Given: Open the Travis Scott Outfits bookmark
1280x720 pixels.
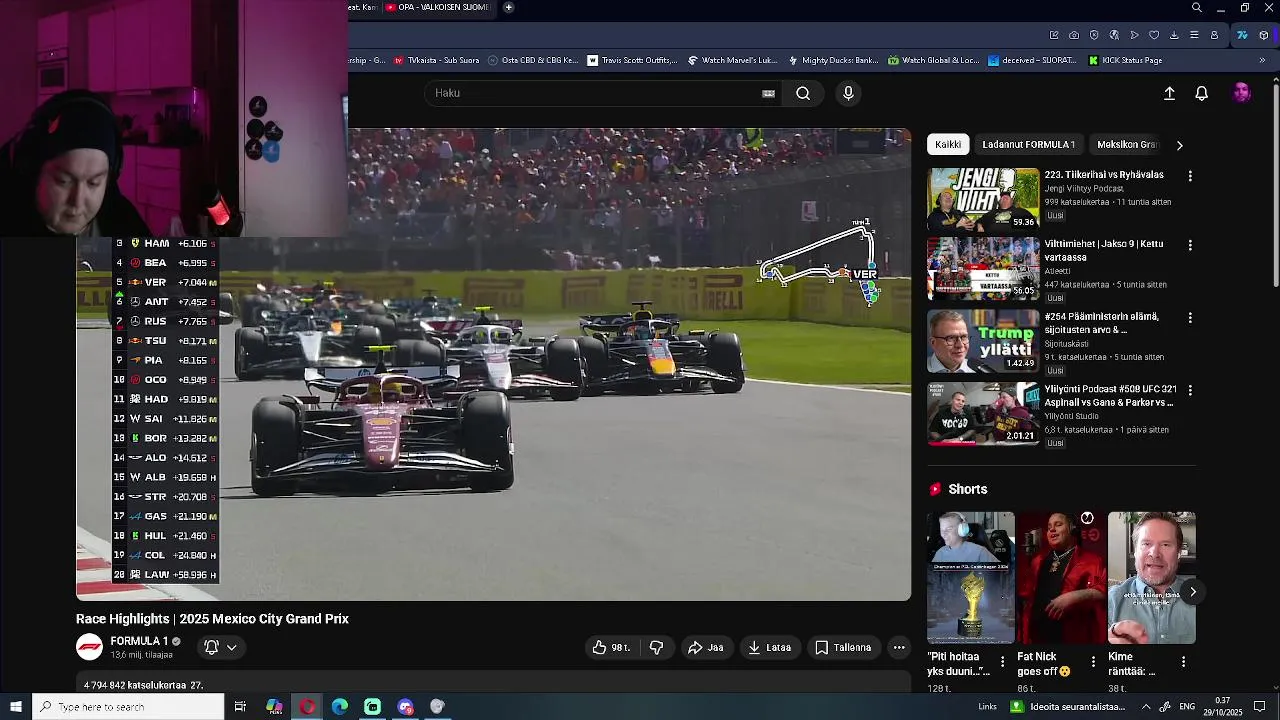Looking at the screenshot, I should click(x=632, y=60).
